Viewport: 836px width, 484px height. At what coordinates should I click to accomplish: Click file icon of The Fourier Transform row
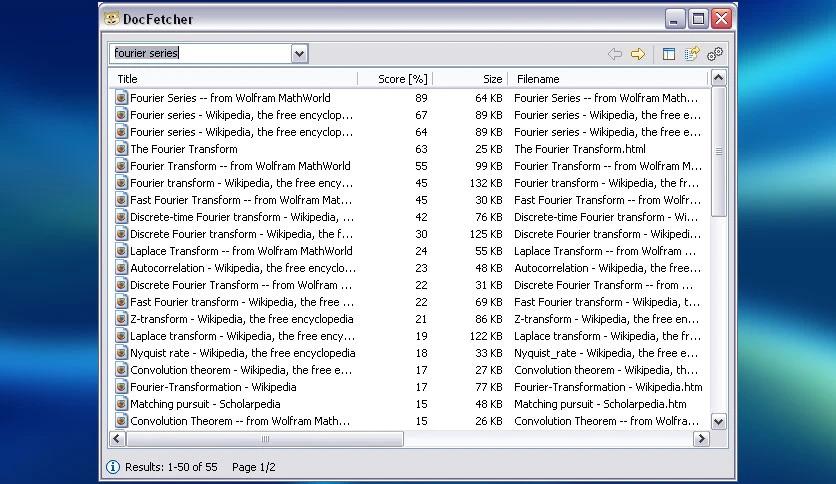point(122,149)
